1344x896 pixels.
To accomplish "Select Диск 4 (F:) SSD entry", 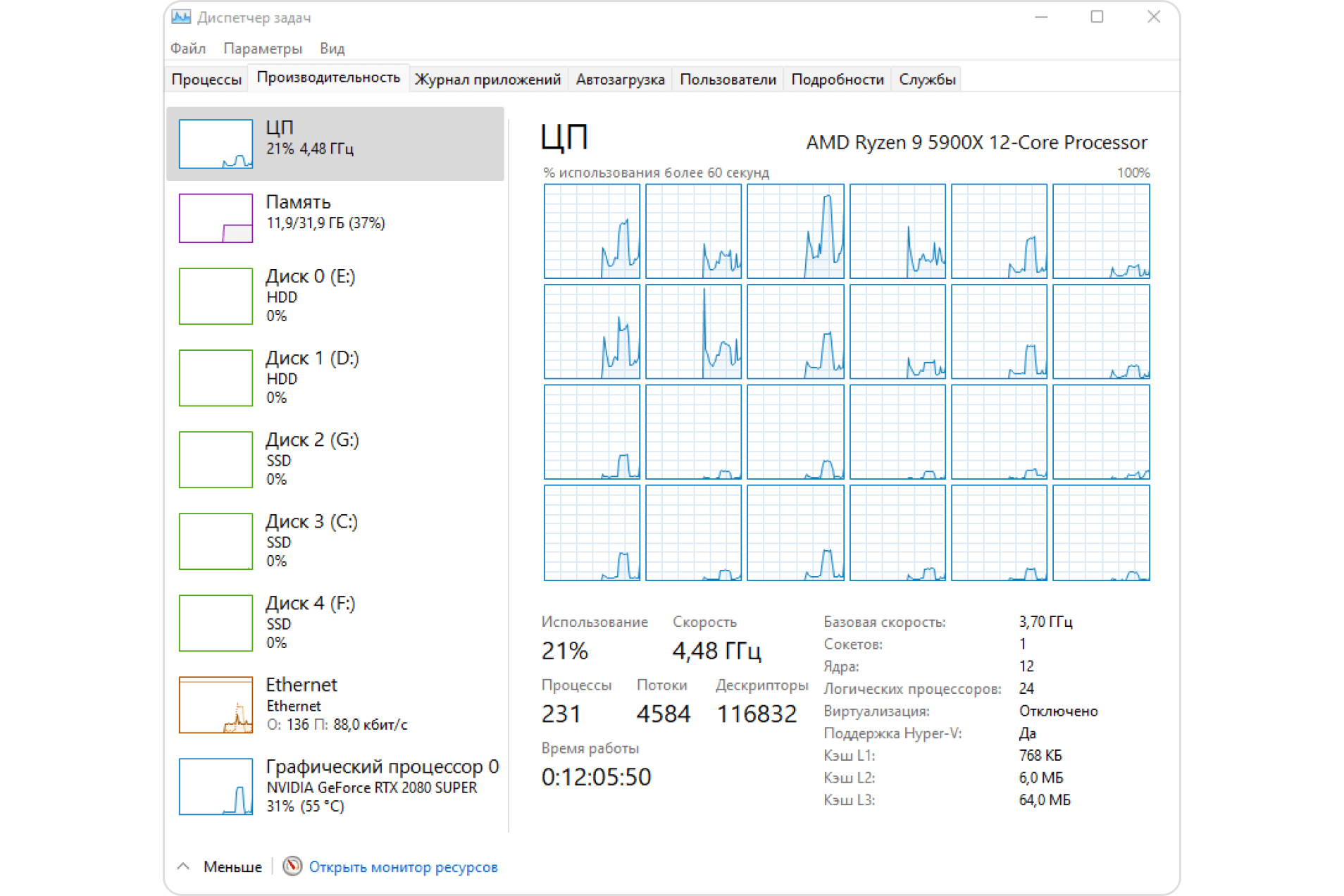I will pyautogui.click(x=311, y=621).
